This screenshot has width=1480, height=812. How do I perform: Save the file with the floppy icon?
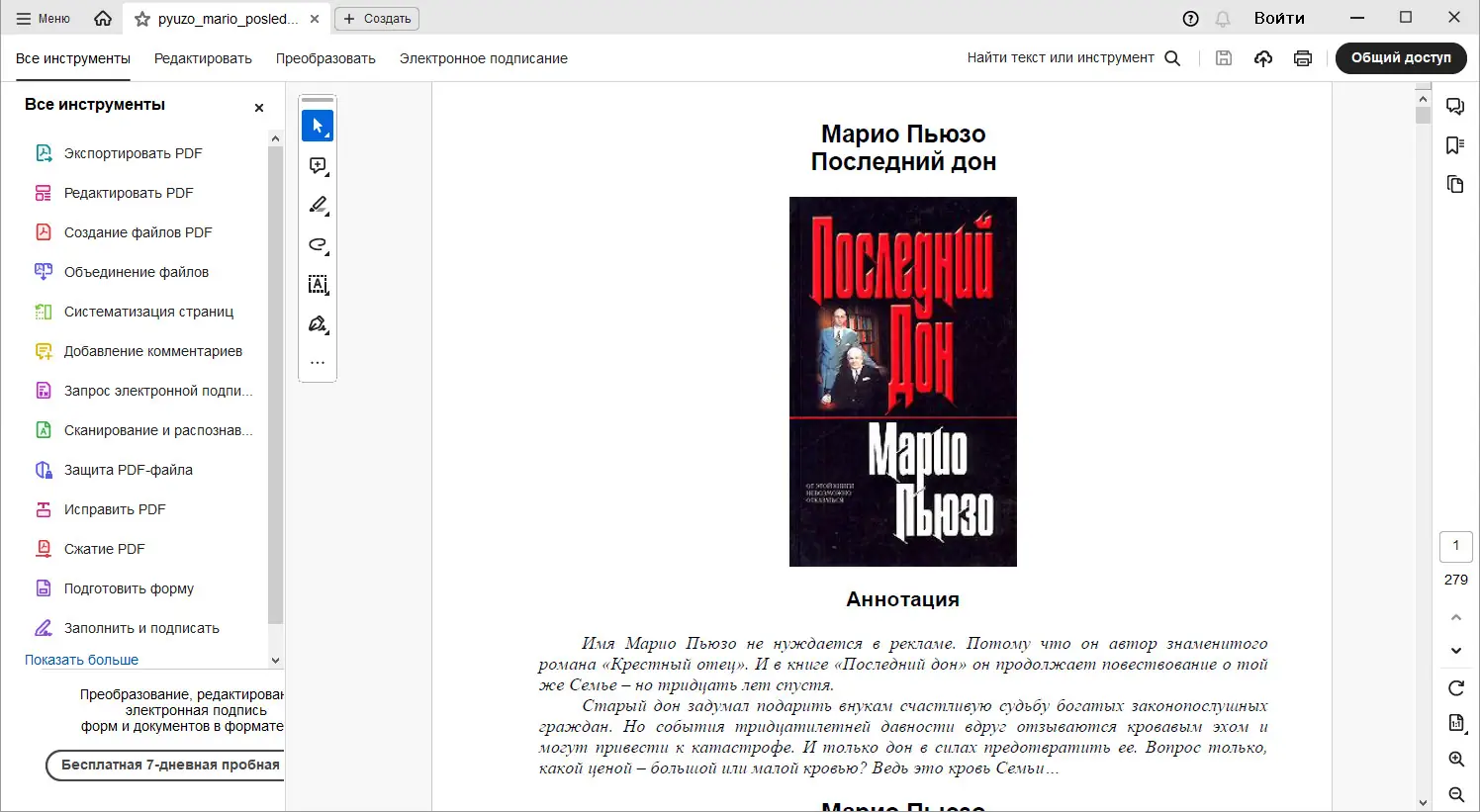point(1224,58)
